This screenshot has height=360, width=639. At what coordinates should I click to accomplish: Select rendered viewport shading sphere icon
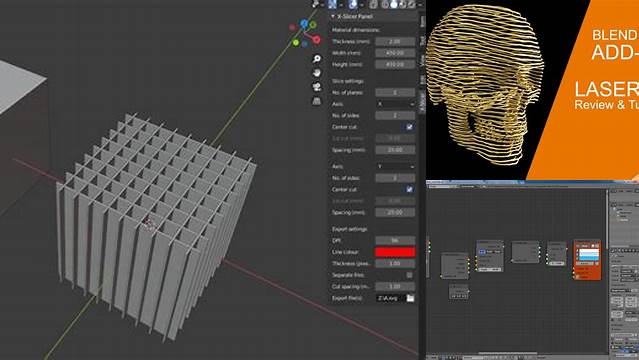(412, 4)
